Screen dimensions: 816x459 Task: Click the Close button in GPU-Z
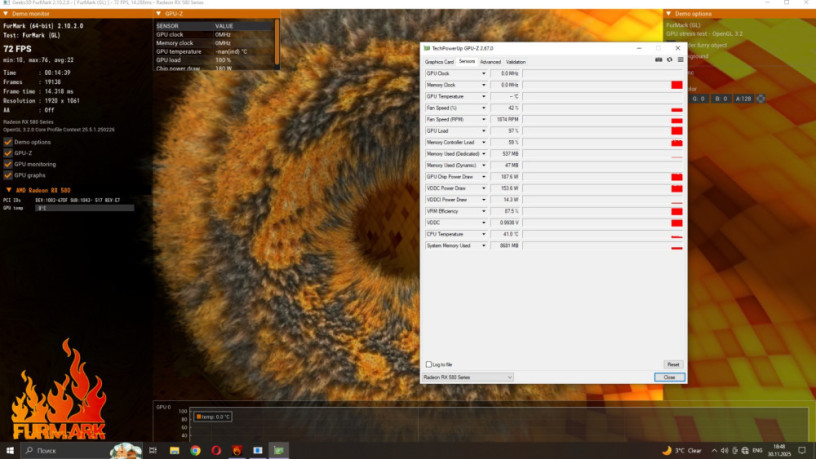click(669, 377)
